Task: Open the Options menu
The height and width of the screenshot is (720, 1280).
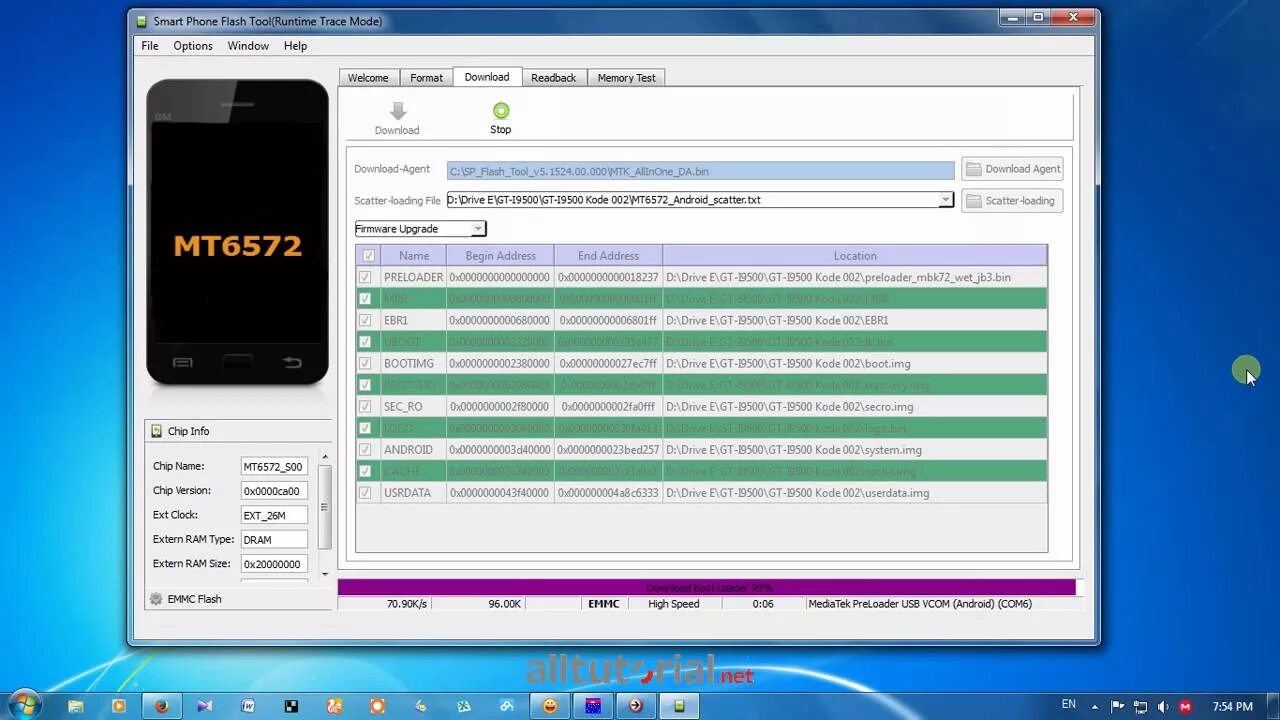Action: [193, 46]
